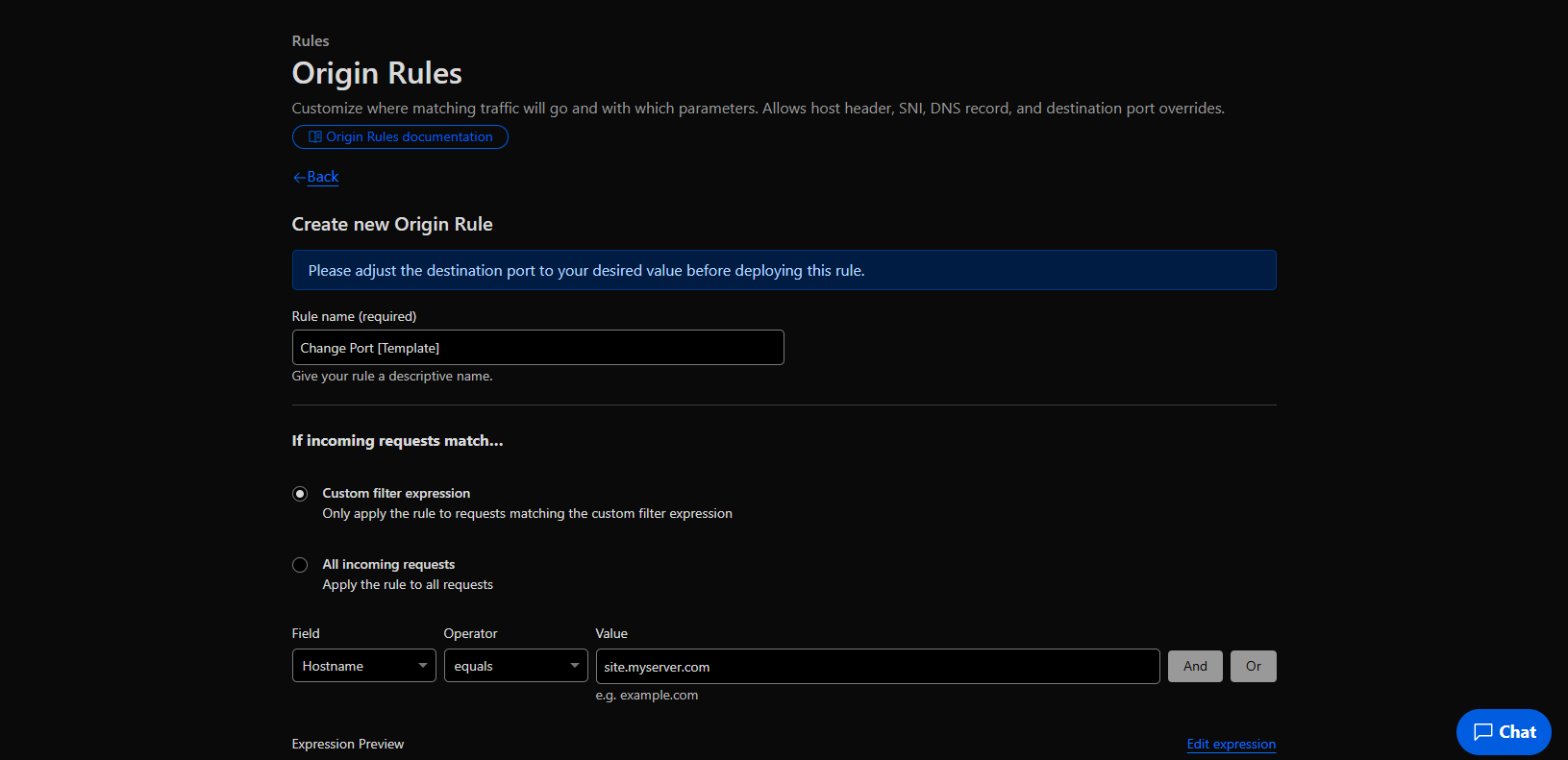Expand the Field dropdown arrow next to Hostname
1568x760 pixels.
[422, 666]
